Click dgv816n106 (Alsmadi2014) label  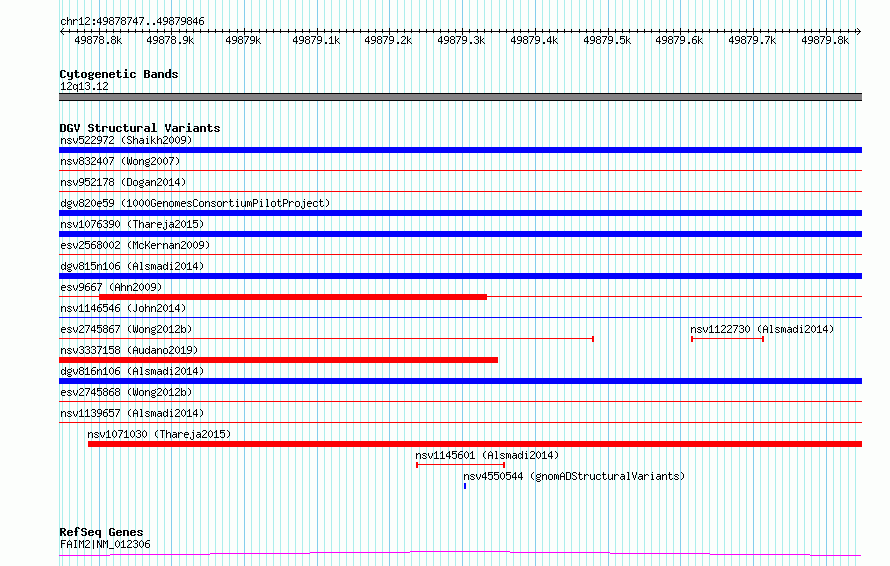(132, 371)
